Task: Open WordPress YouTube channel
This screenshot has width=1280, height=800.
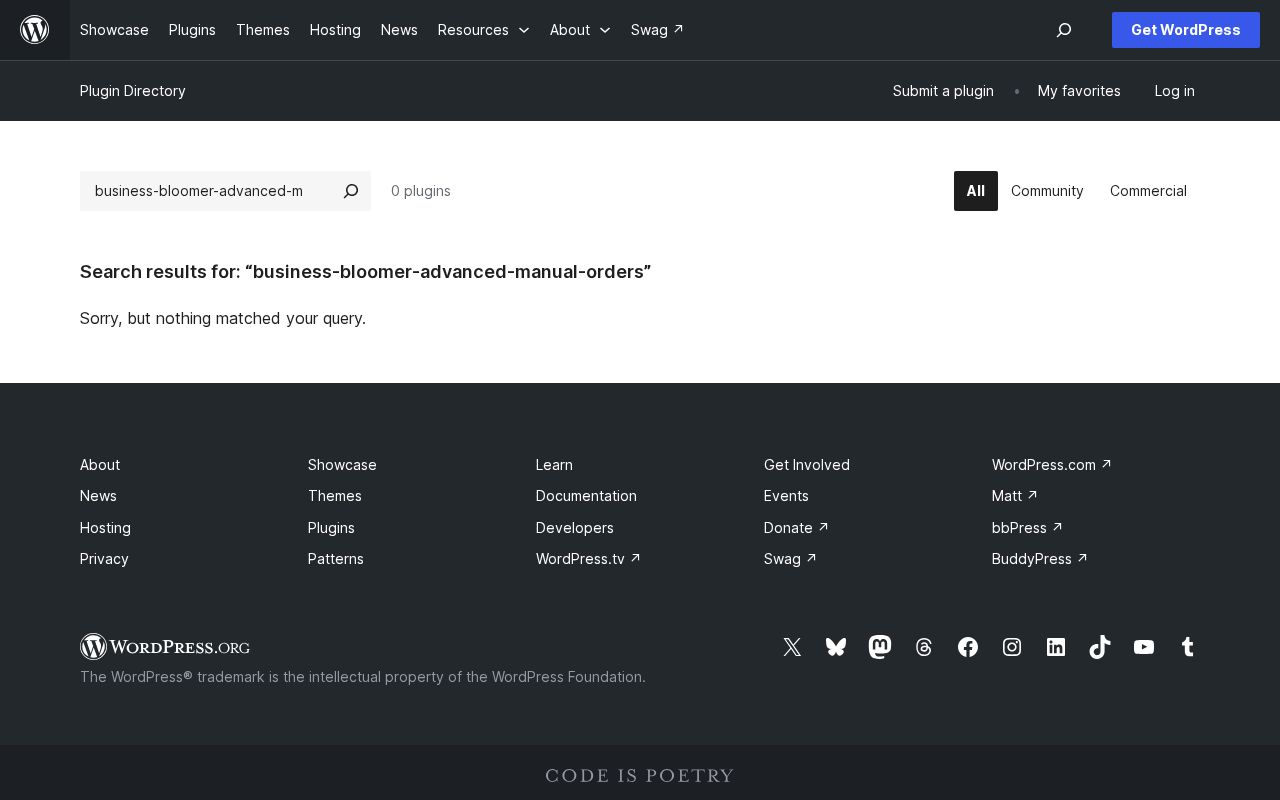Action: click(x=1144, y=647)
